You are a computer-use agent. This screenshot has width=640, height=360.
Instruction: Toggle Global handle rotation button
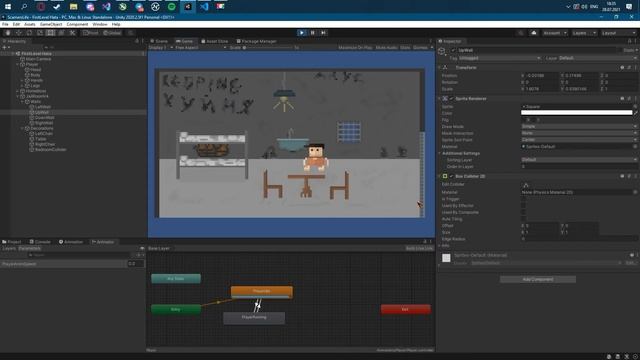[x=111, y=33]
